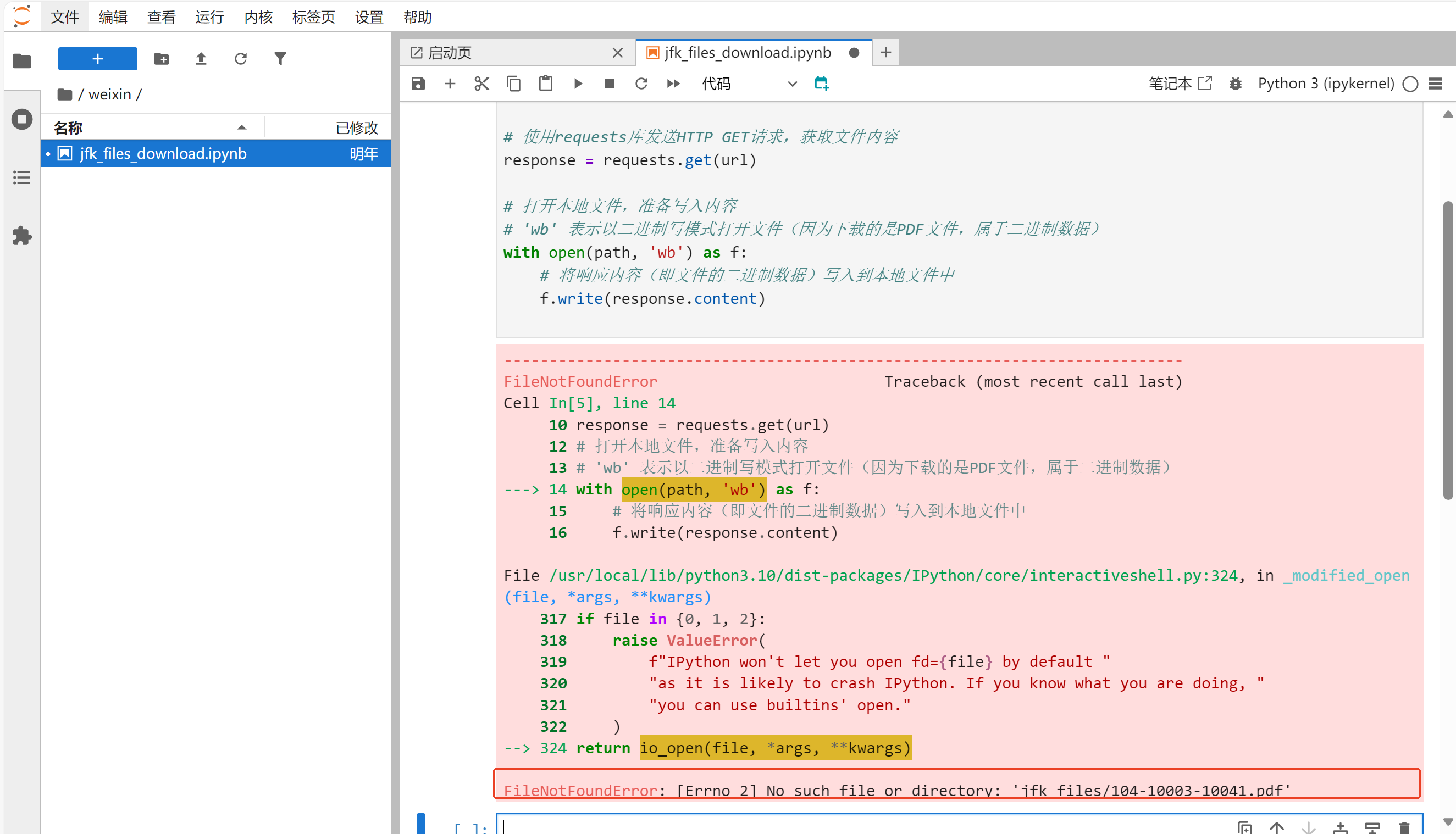This screenshot has height=834, width=1456.
Task: Toggle the file filter funnel icon
Action: 280,58
